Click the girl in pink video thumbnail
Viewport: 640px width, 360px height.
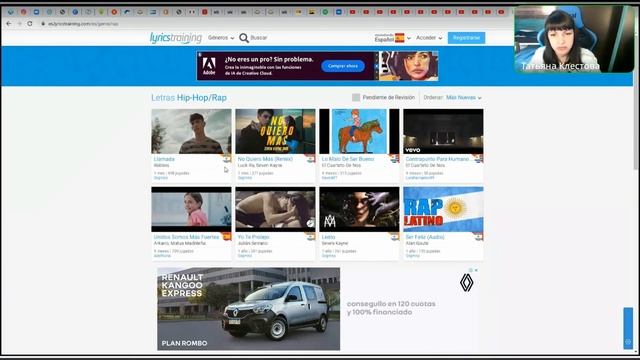click(191, 209)
